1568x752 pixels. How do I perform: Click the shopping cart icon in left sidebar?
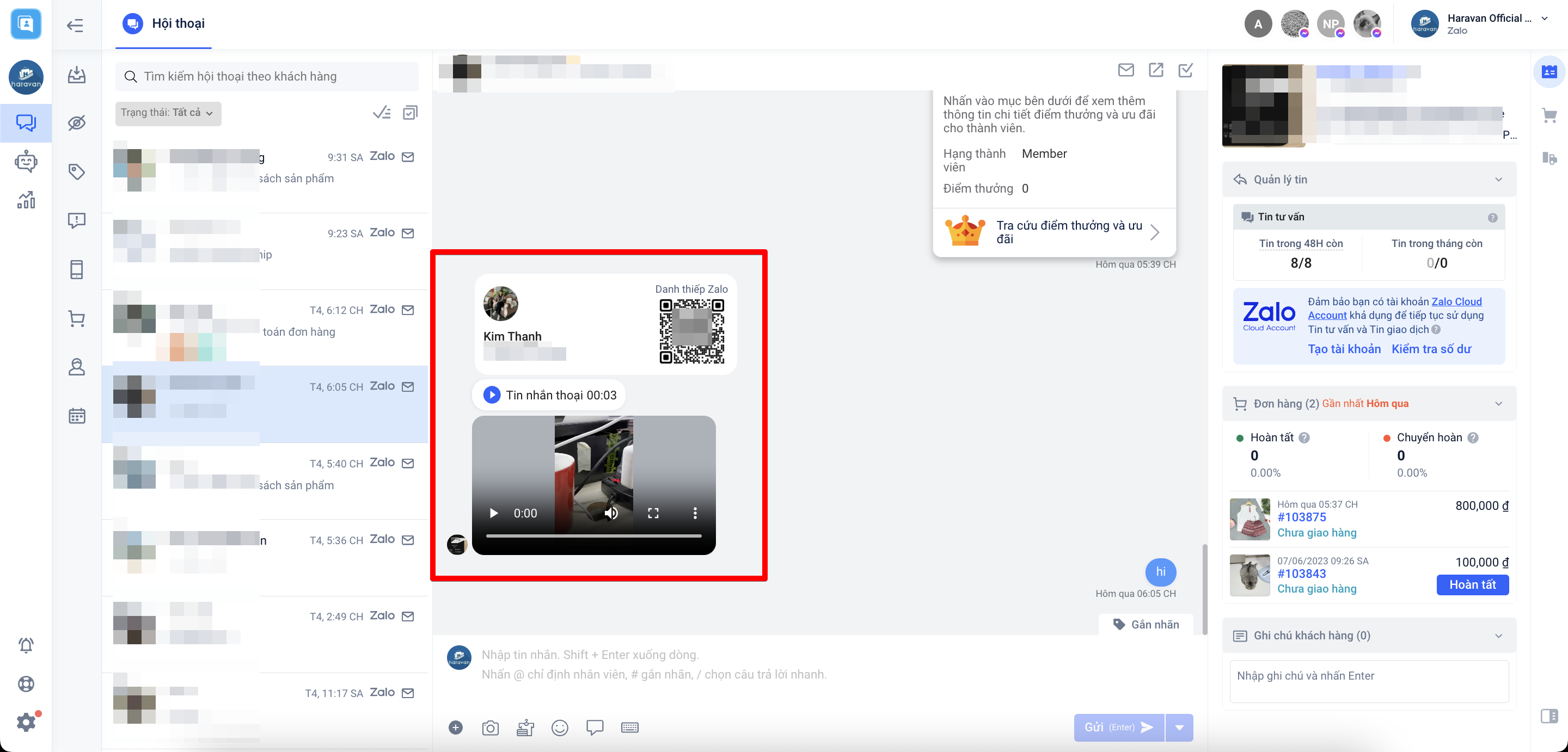coord(76,318)
